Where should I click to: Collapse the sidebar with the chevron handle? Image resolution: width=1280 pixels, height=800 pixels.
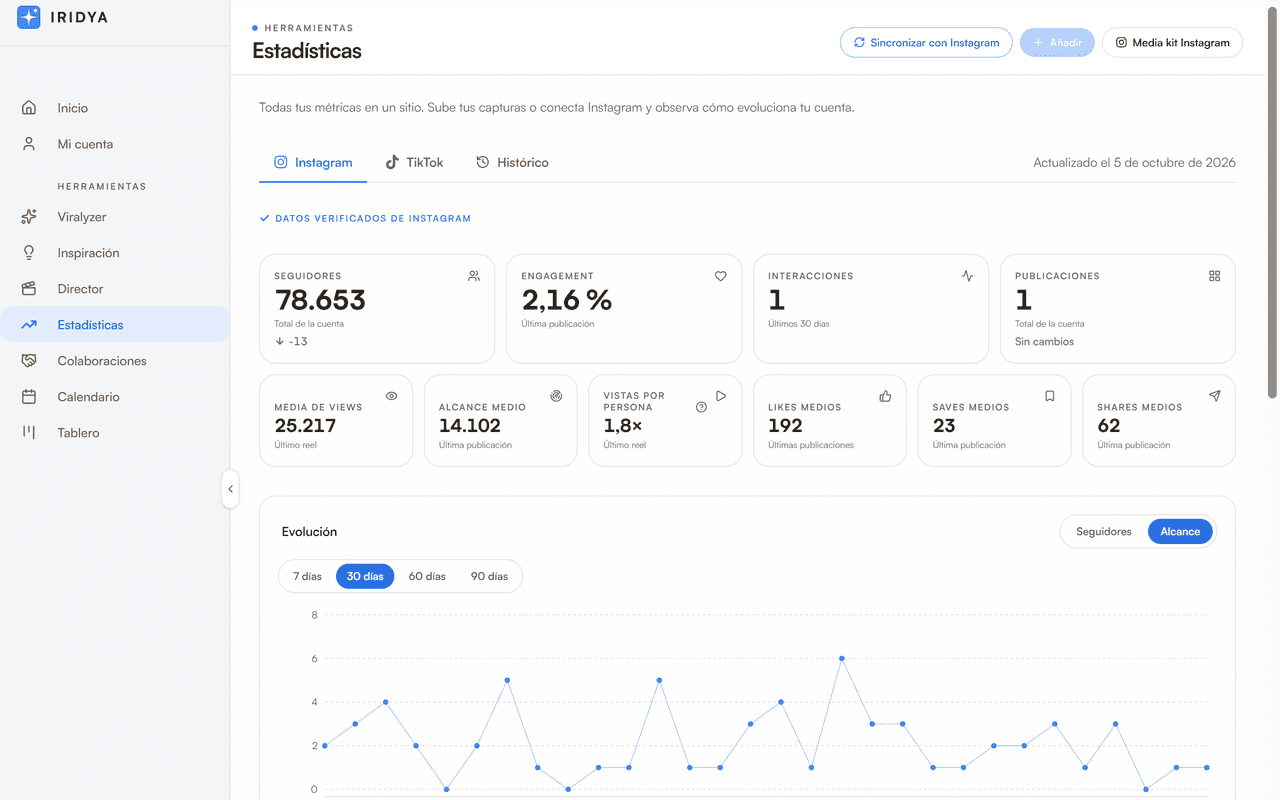(230, 489)
